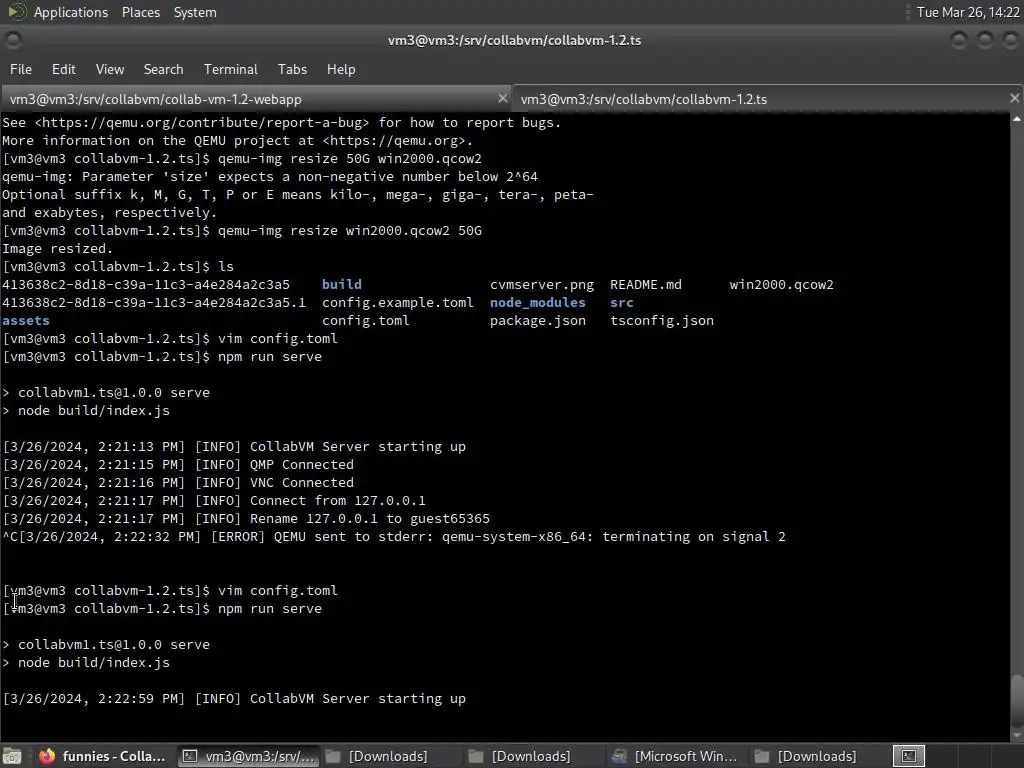Click 'terminating on signal 2' text
The image size is (1024, 768).
(694, 537)
